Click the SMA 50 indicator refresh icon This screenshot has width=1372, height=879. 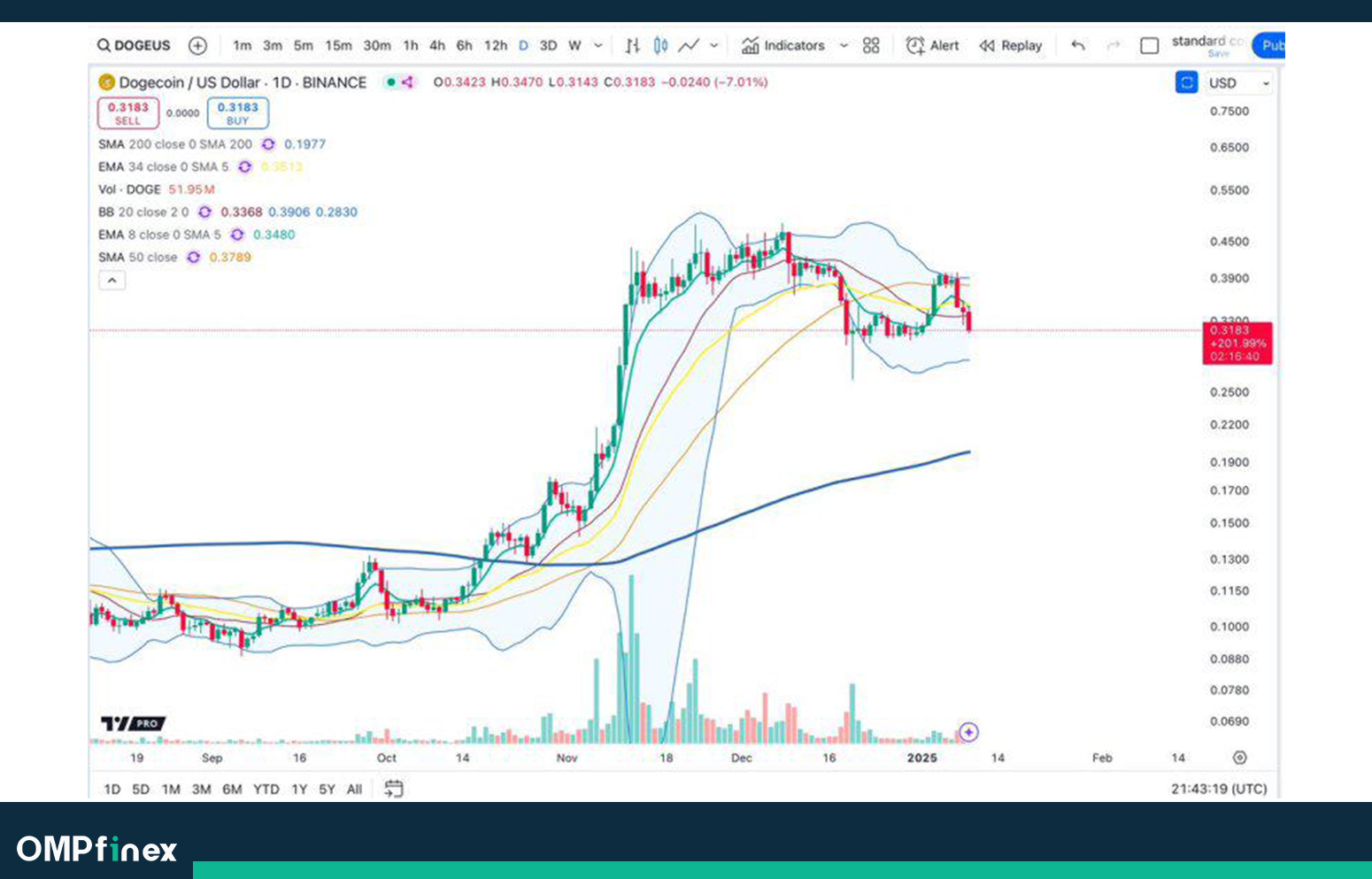[193, 258]
